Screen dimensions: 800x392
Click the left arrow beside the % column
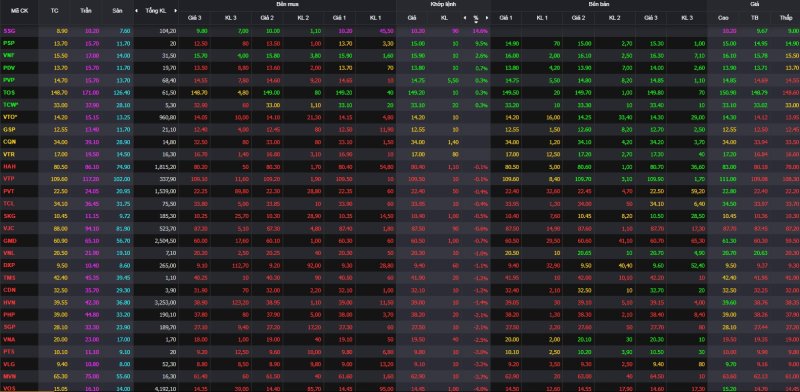pyautogui.click(x=465, y=18)
